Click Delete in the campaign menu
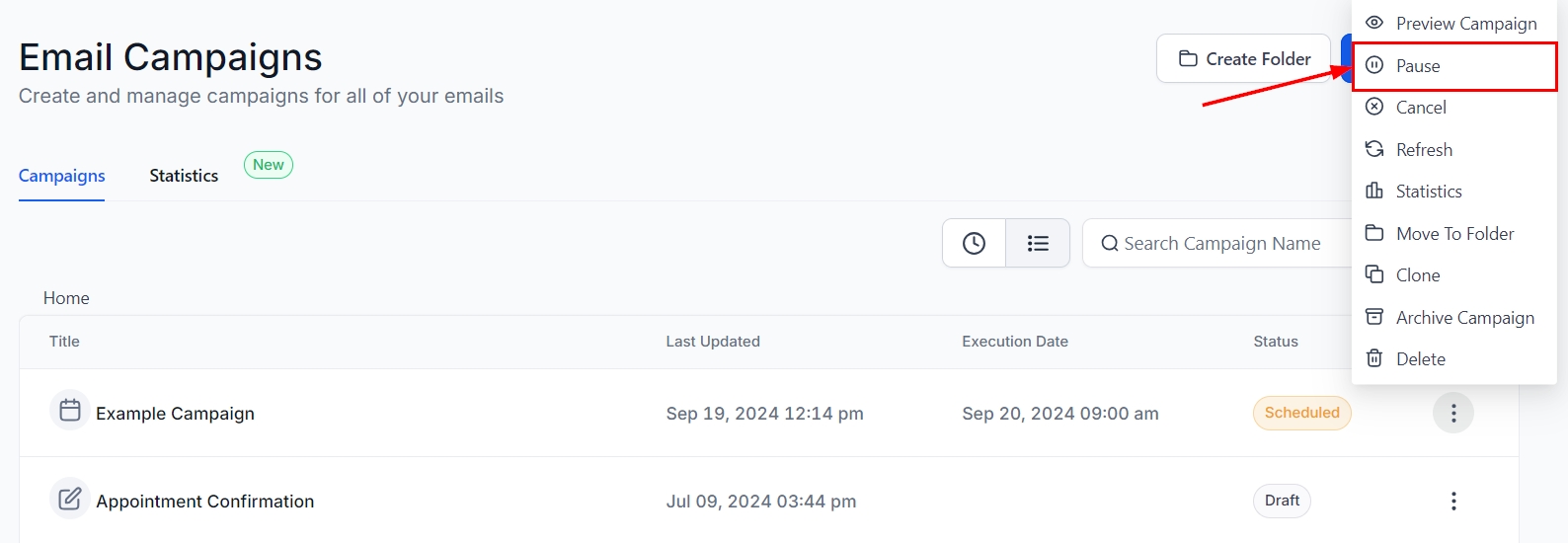The image size is (1568, 543). (x=1420, y=359)
